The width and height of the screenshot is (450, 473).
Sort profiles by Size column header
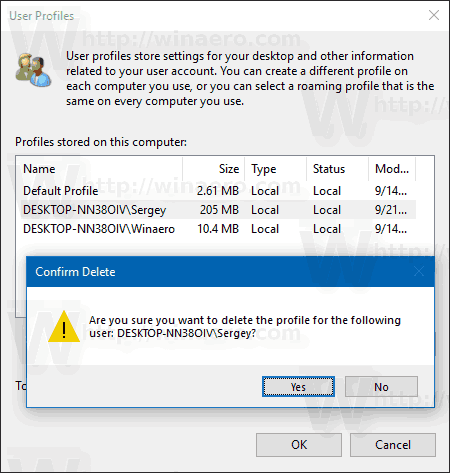pos(214,169)
